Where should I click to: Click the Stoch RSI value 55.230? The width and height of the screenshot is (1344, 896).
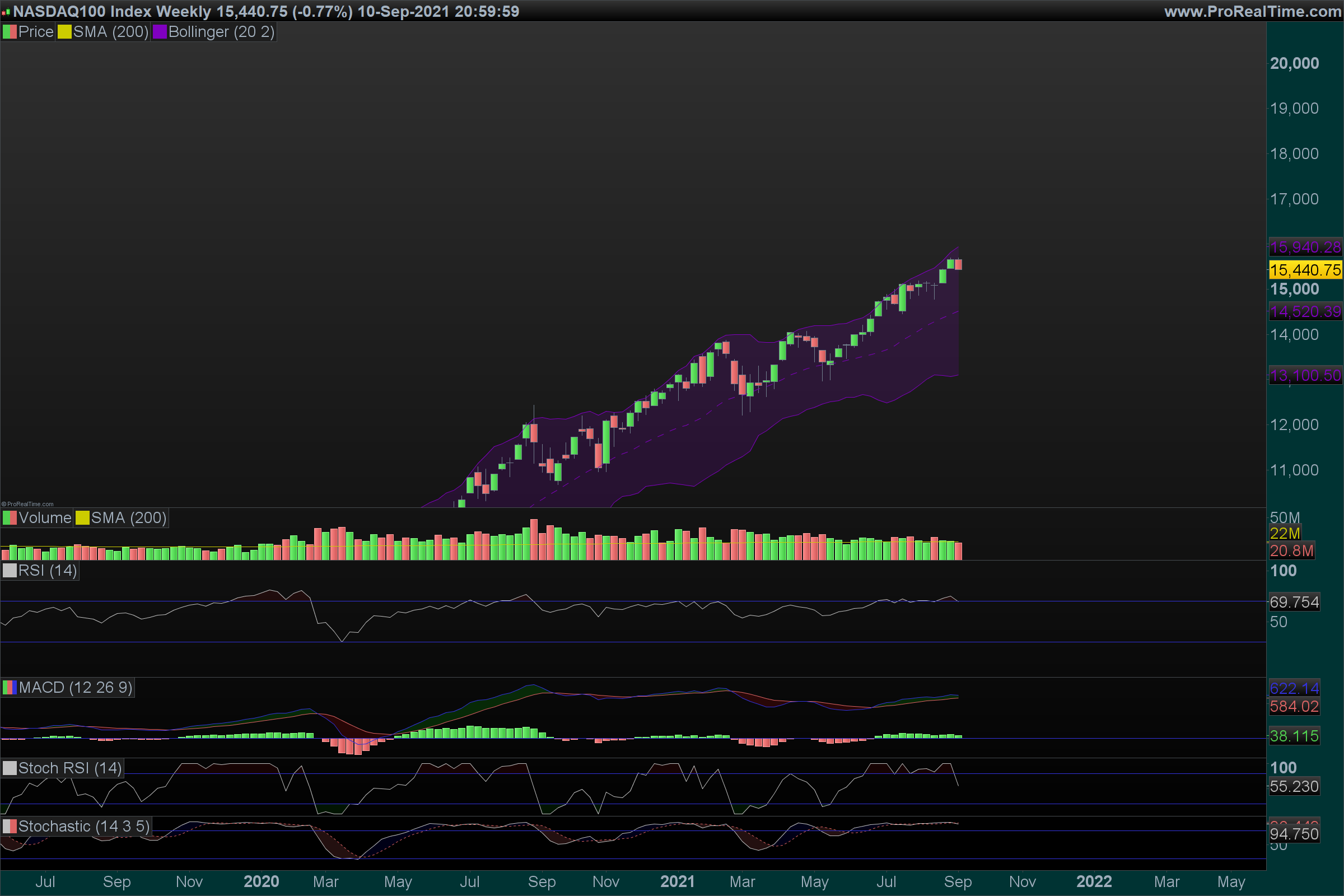coord(1294,786)
